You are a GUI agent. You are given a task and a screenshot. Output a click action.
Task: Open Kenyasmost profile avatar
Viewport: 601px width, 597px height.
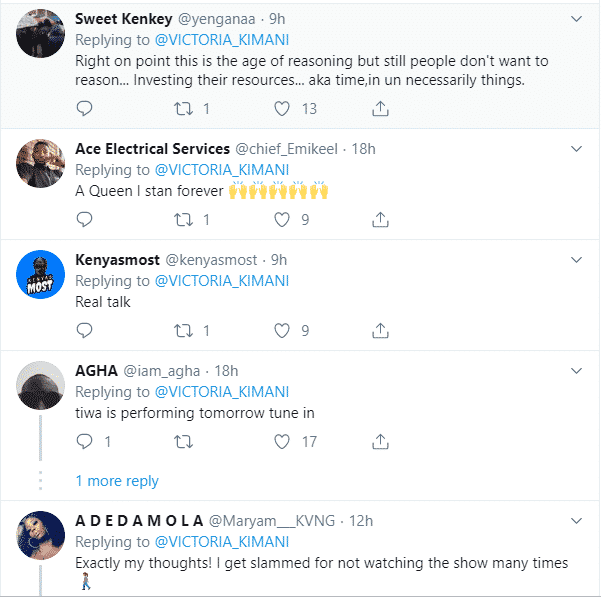coord(40,275)
